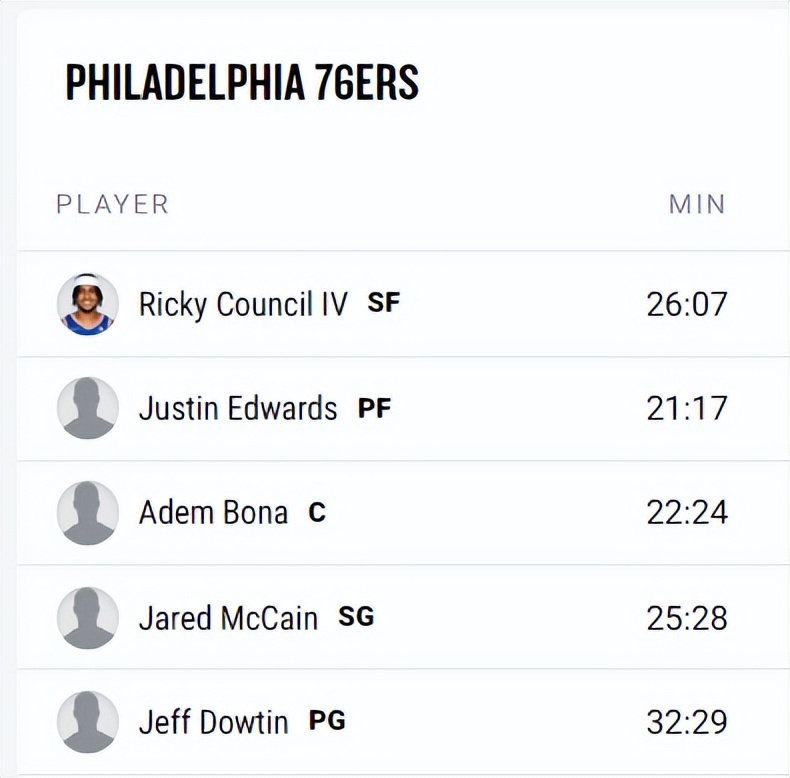Image resolution: width=790 pixels, height=778 pixels.
Task: Click the PLAYER column header
Action: pos(113,204)
